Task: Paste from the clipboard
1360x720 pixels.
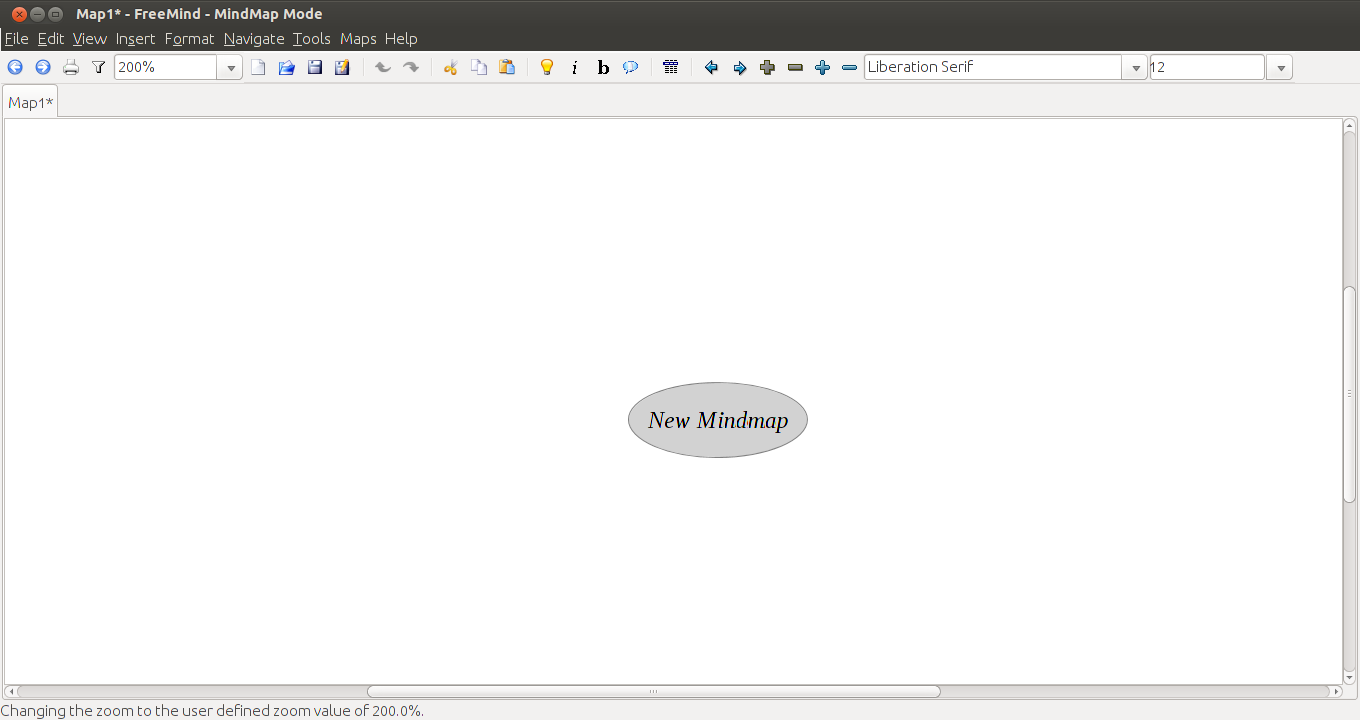Action: [x=507, y=67]
